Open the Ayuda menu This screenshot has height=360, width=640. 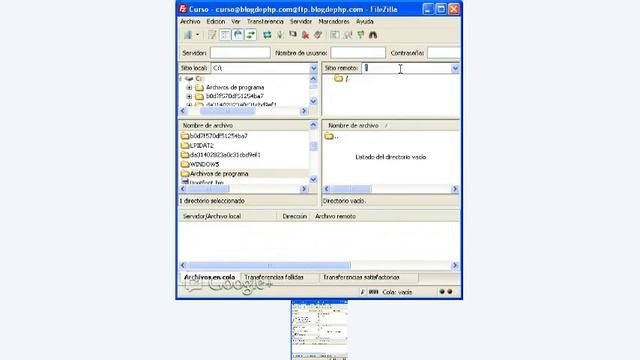coord(365,21)
